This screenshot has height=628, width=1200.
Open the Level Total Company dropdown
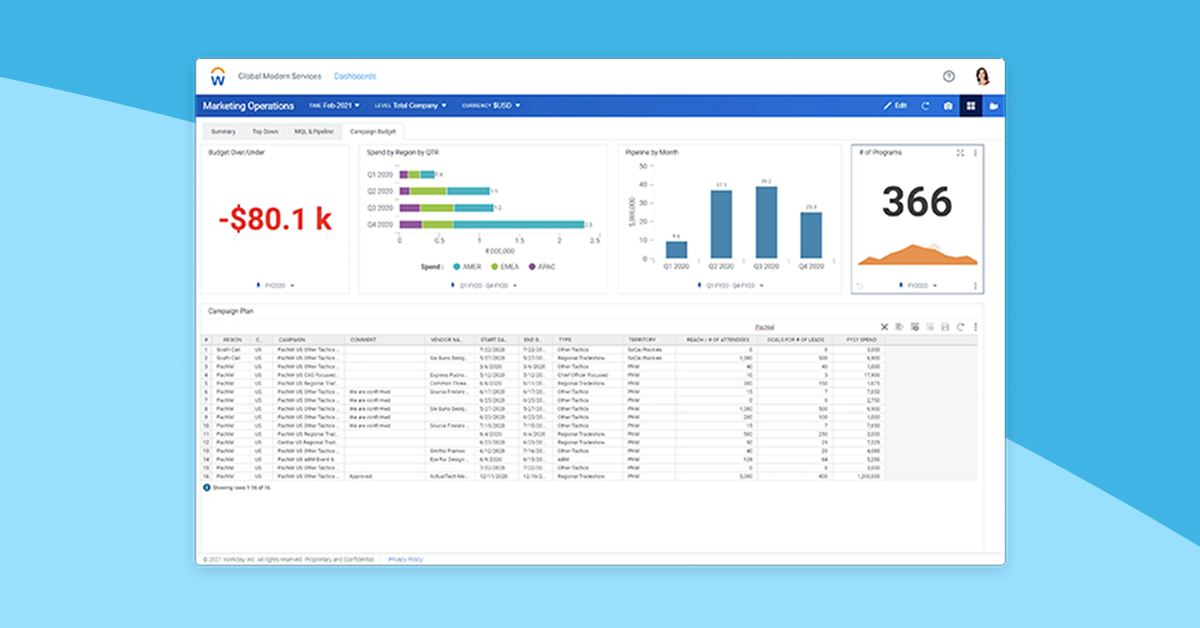(x=410, y=105)
